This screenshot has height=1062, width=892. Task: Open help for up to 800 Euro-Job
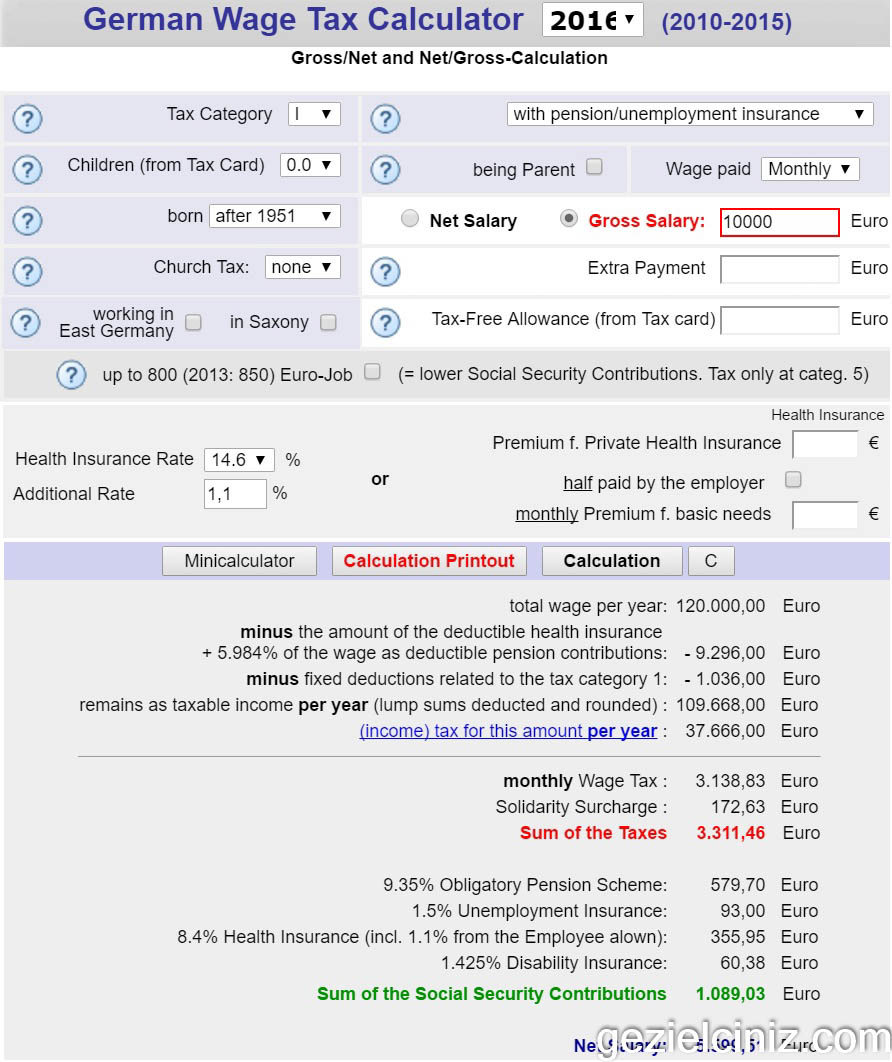coord(71,375)
